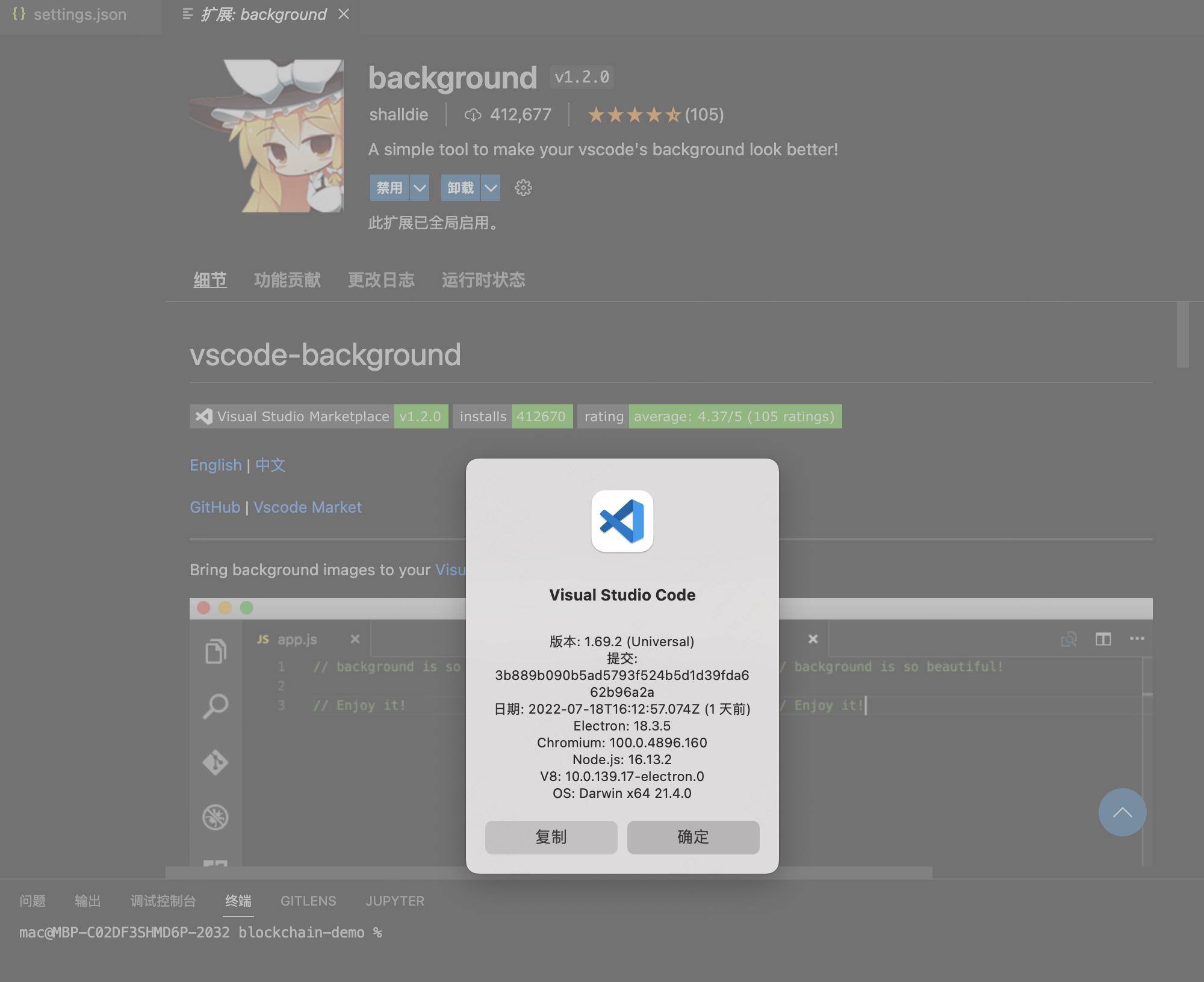Screen dimensions: 1204x982
Task: Switch documentation language to 中文
Action: 270,465
